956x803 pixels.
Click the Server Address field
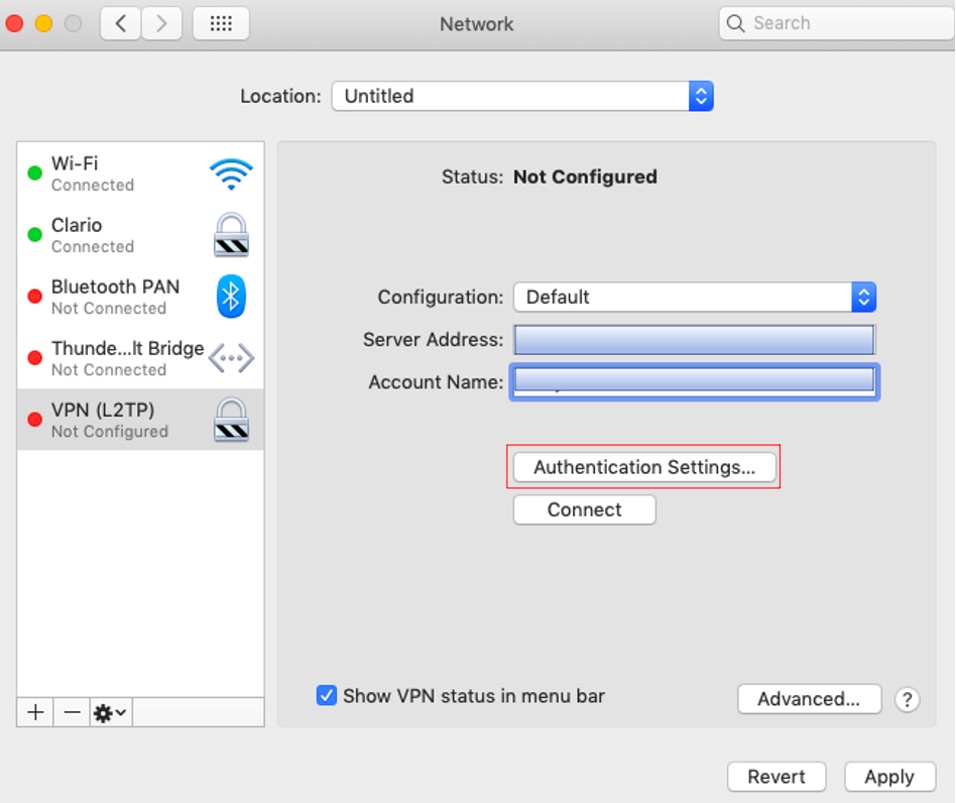click(x=694, y=340)
